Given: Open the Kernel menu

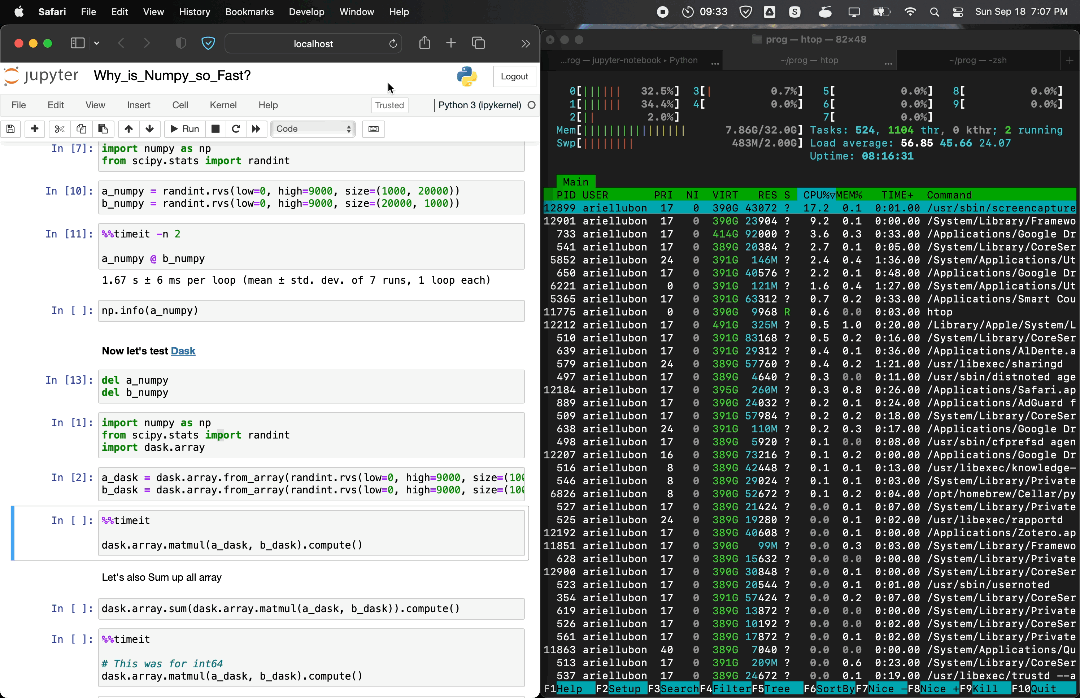Looking at the screenshot, I should [222, 105].
